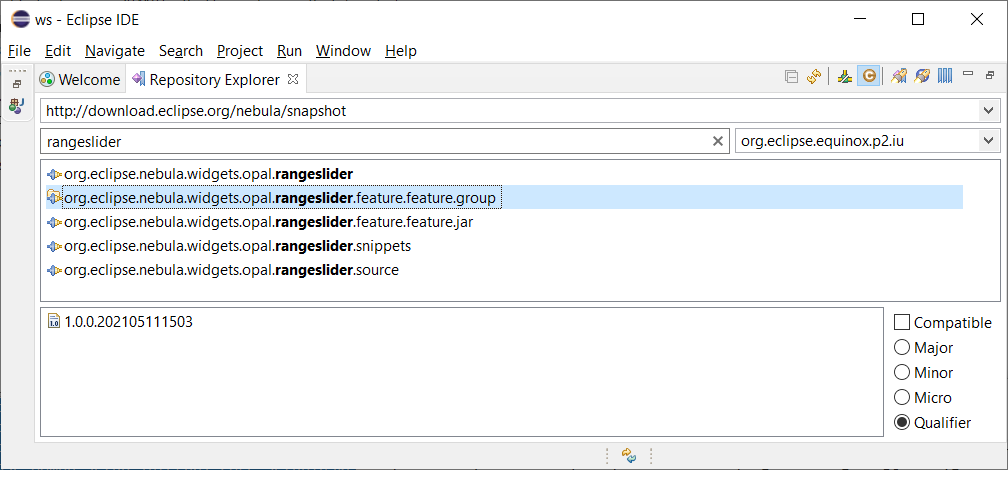Image resolution: width=1008 pixels, height=502 pixels.
Task: Select version 1.0.0.202105111503
Action: tap(129, 321)
